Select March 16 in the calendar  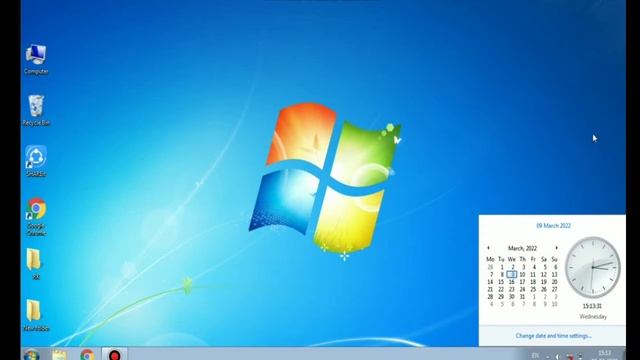pyautogui.click(x=511, y=282)
